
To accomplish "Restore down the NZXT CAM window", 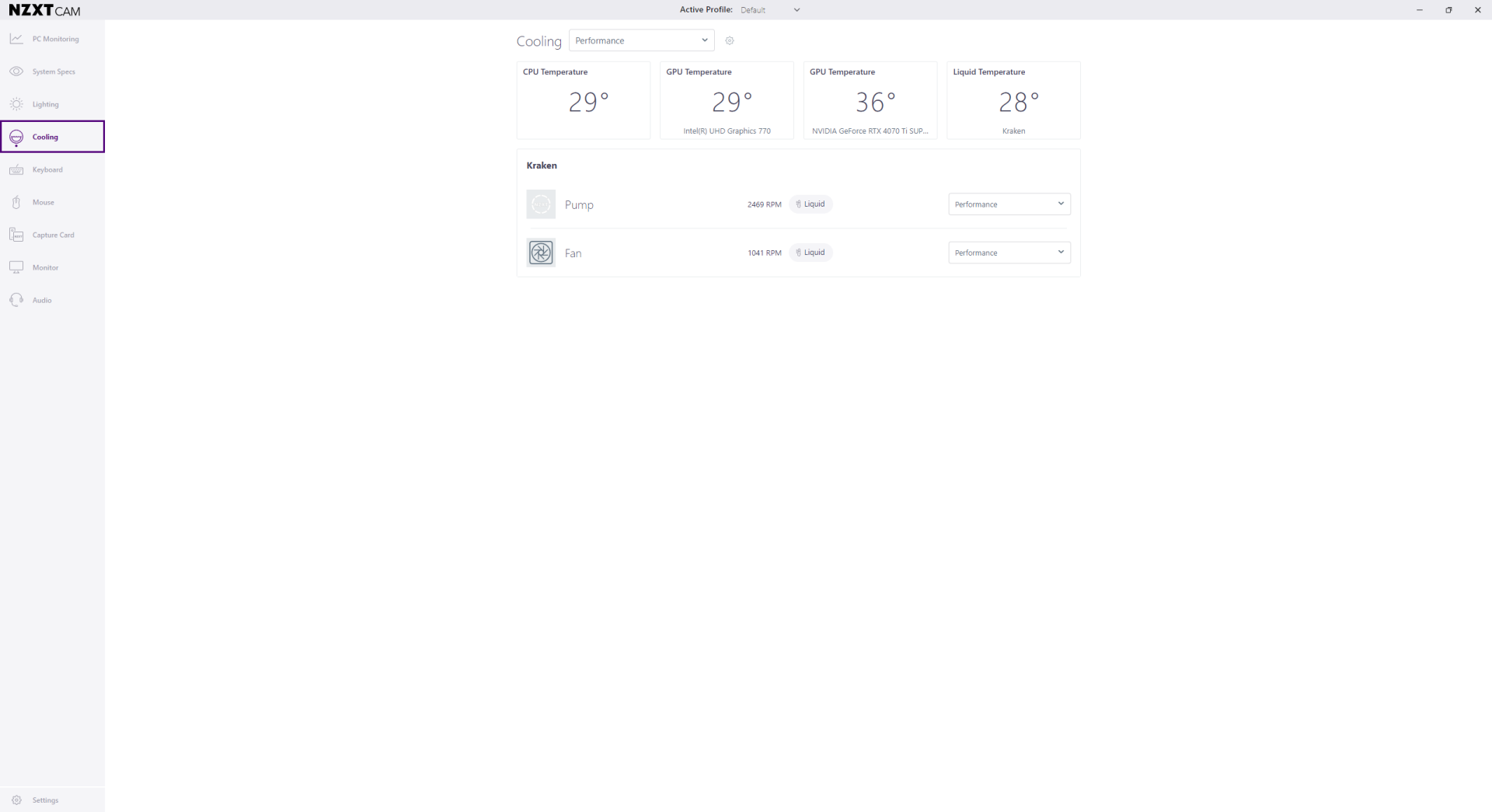I will pos(1448,10).
